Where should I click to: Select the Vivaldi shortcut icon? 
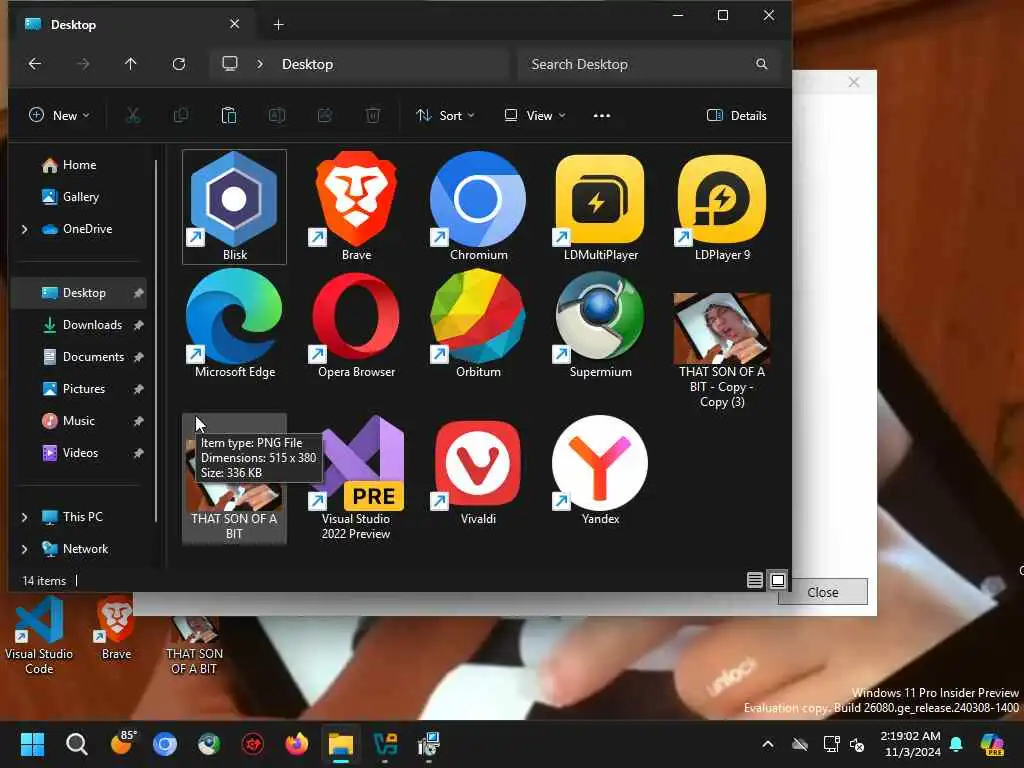(x=478, y=472)
